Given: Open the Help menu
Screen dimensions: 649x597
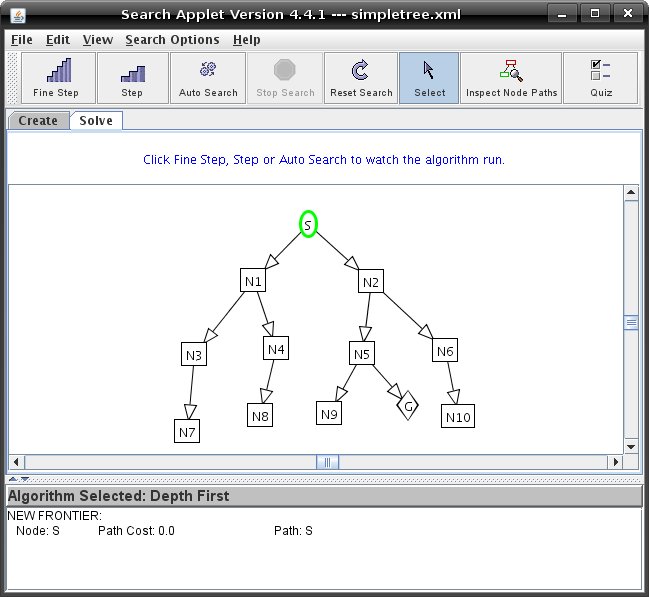Looking at the screenshot, I should (246, 40).
